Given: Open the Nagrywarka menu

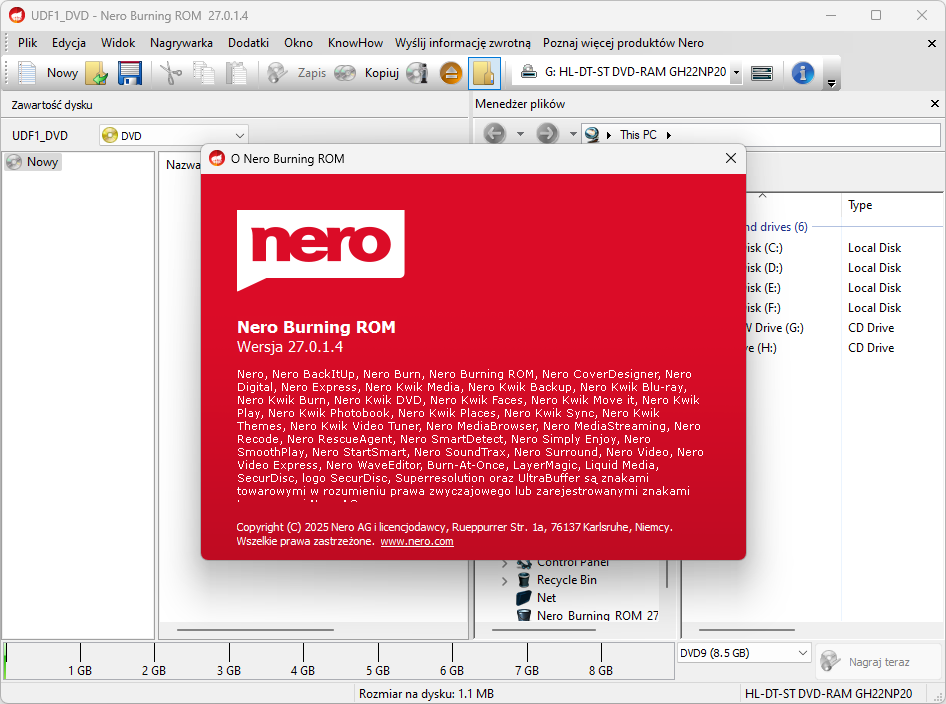Looking at the screenshot, I should click(181, 43).
